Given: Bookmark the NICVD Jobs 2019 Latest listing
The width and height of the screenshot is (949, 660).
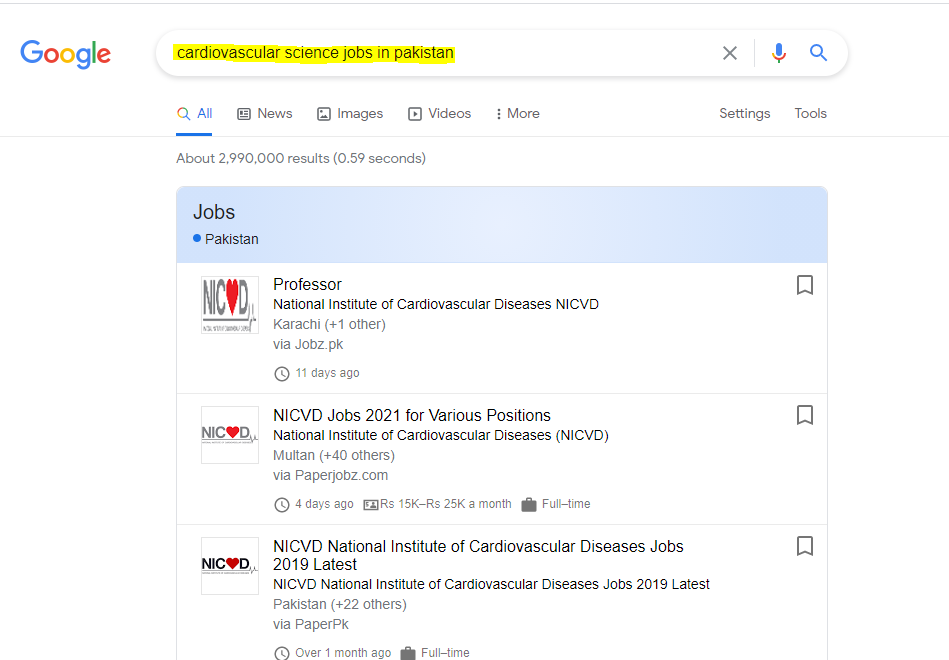Looking at the screenshot, I should [x=804, y=546].
